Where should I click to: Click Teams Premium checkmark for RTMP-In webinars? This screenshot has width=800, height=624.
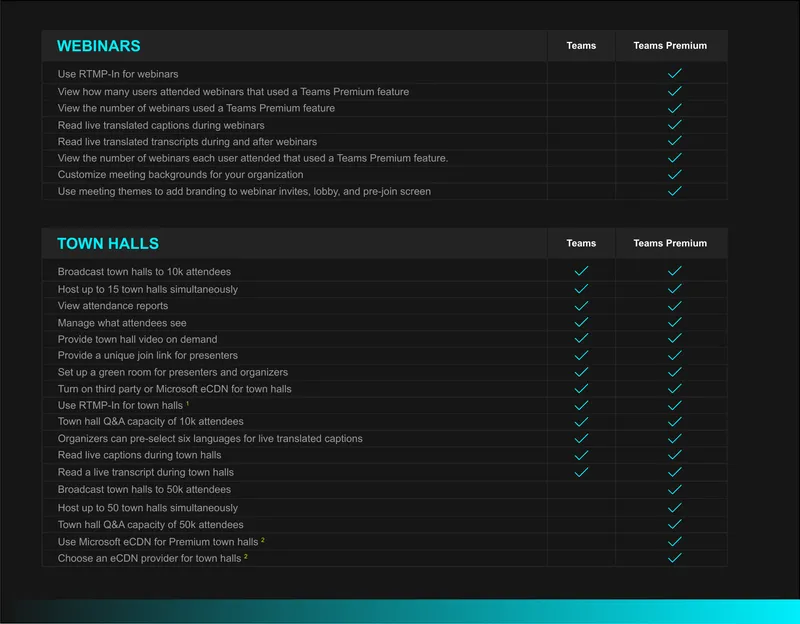click(674, 73)
